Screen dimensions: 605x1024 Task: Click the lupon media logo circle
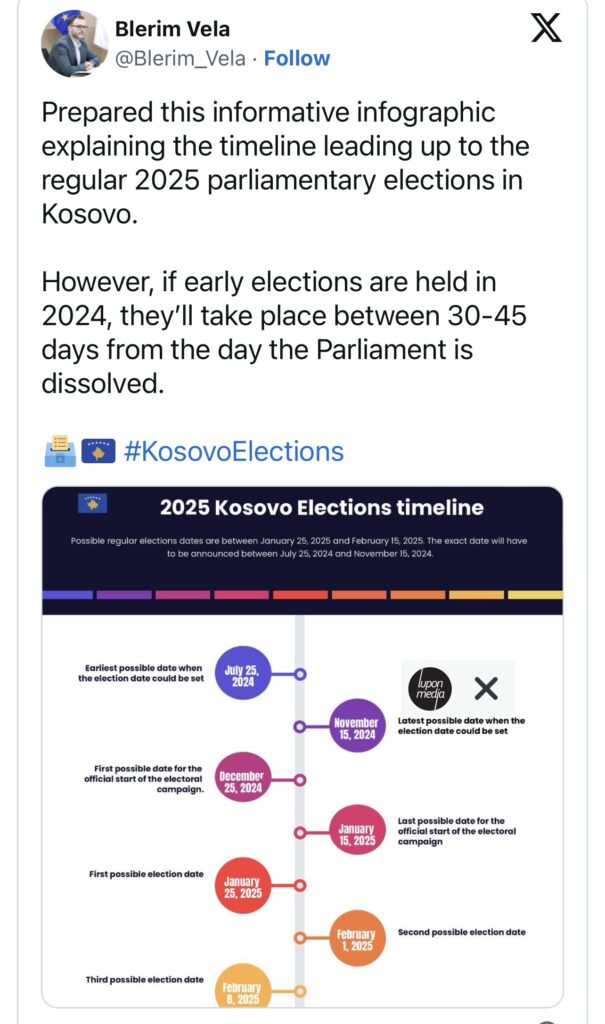pos(431,688)
